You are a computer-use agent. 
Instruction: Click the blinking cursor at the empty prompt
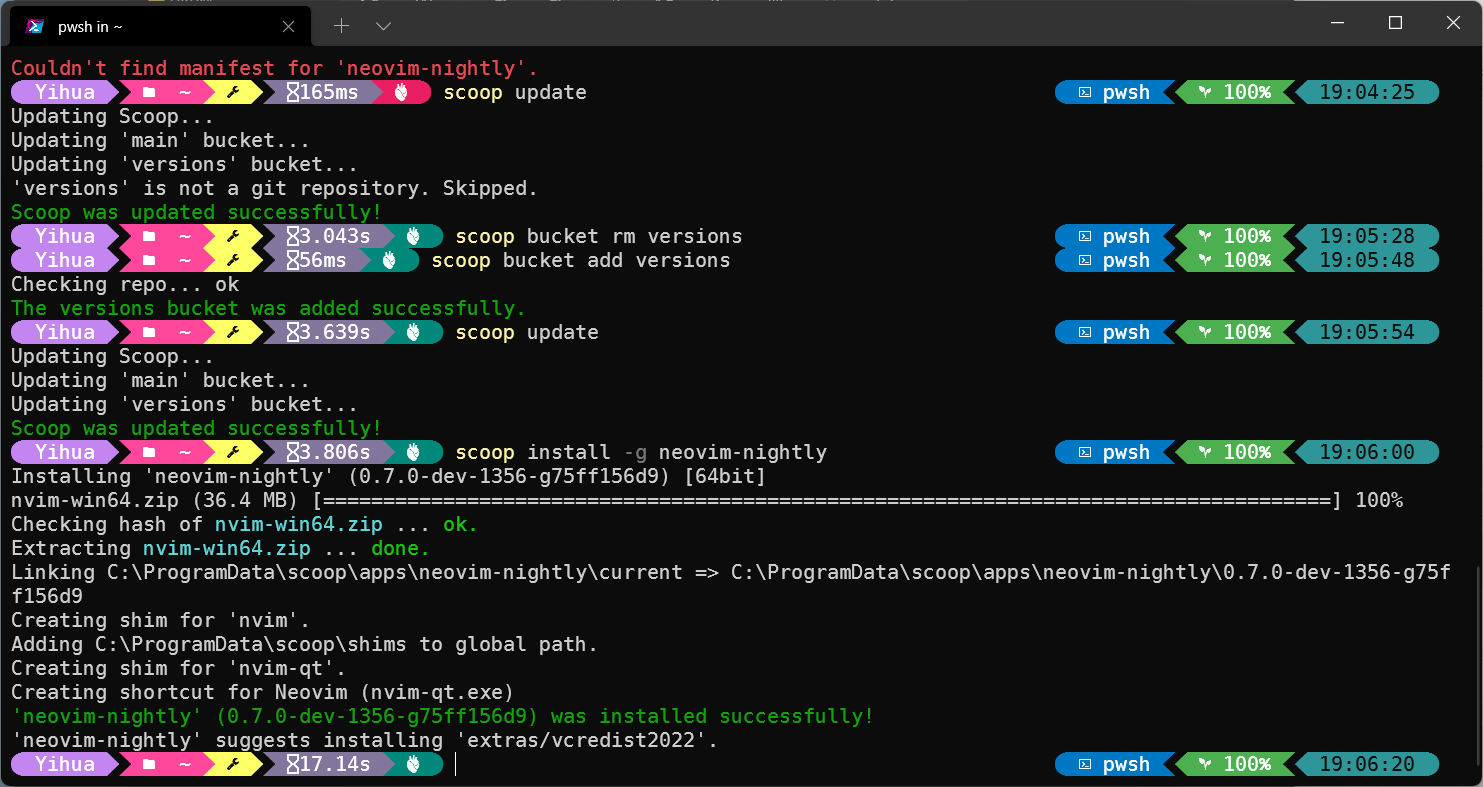click(456, 764)
